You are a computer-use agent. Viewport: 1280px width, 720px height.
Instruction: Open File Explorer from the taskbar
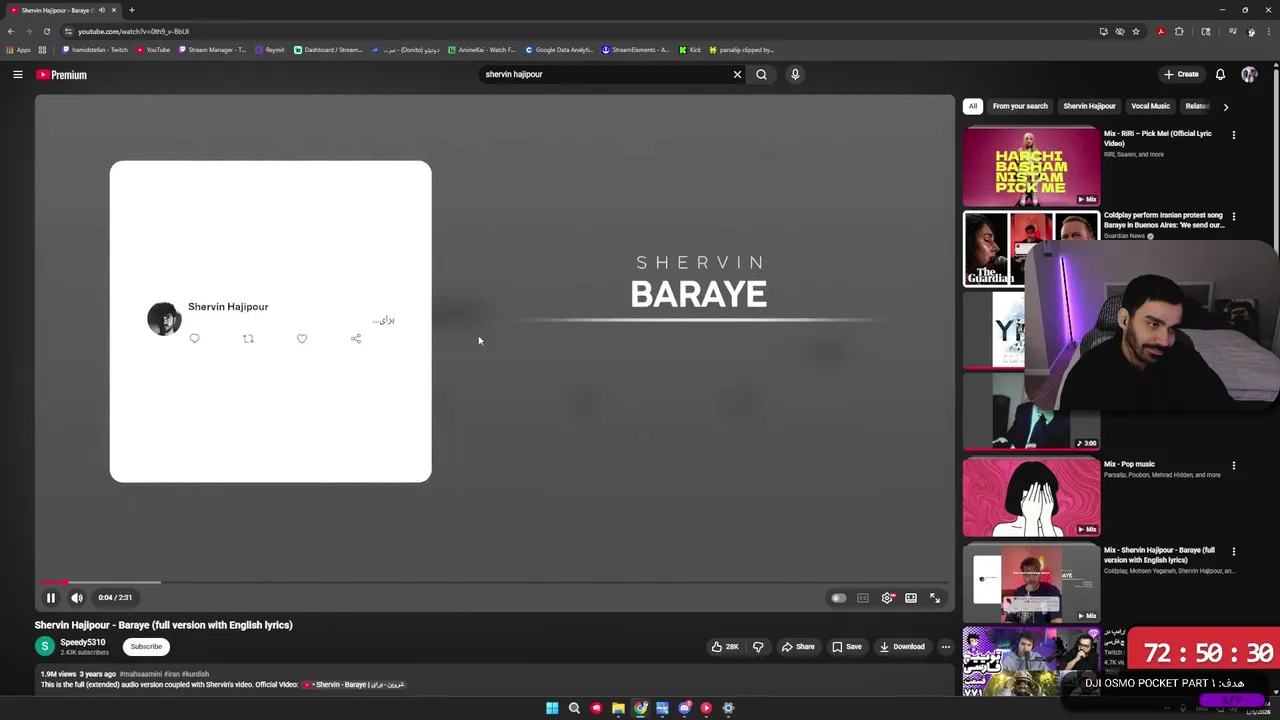pyautogui.click(x=618, y=708)
